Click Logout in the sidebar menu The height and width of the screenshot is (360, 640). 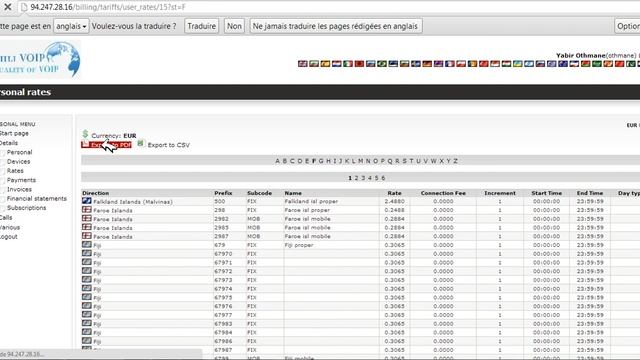tap(9, 237)
